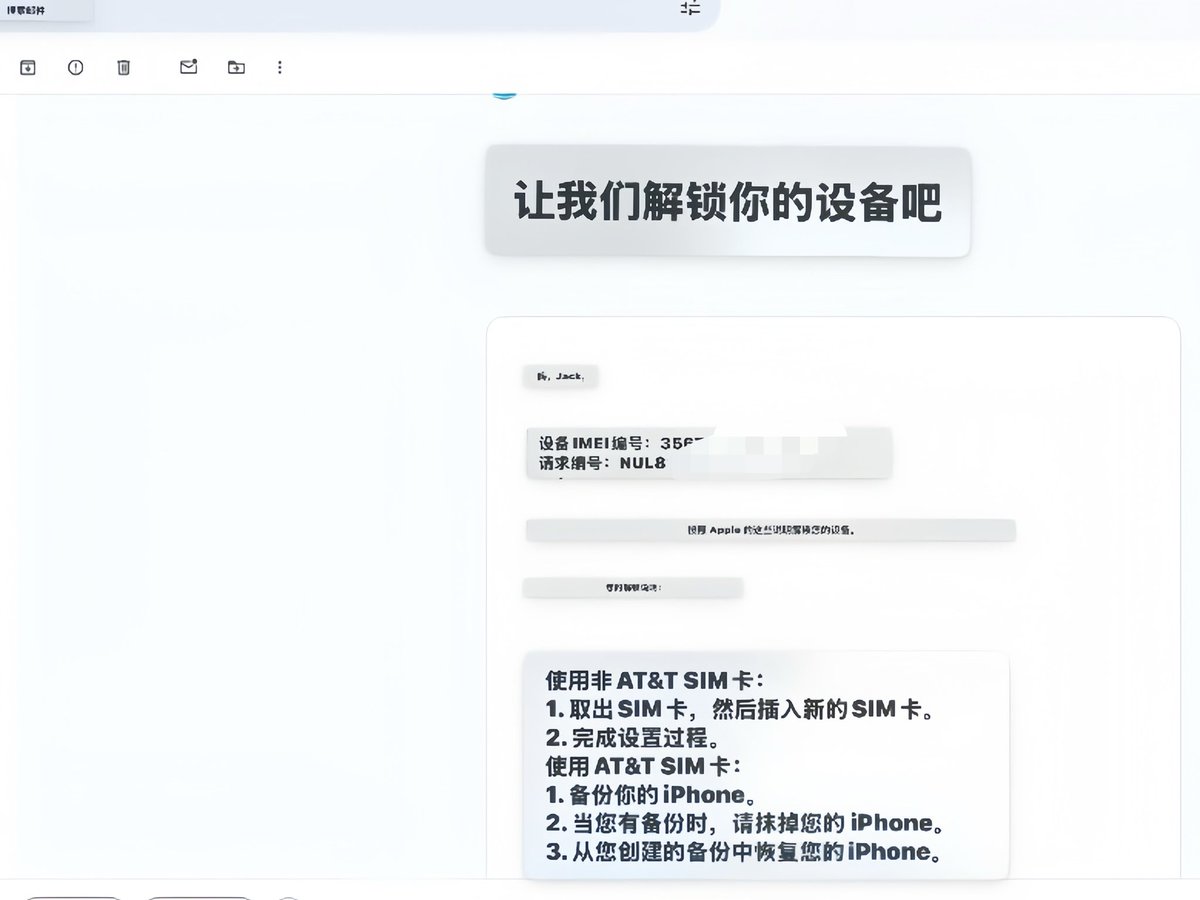Mark the email as unread
The image size is (1200, 900).
coord(188,67)
